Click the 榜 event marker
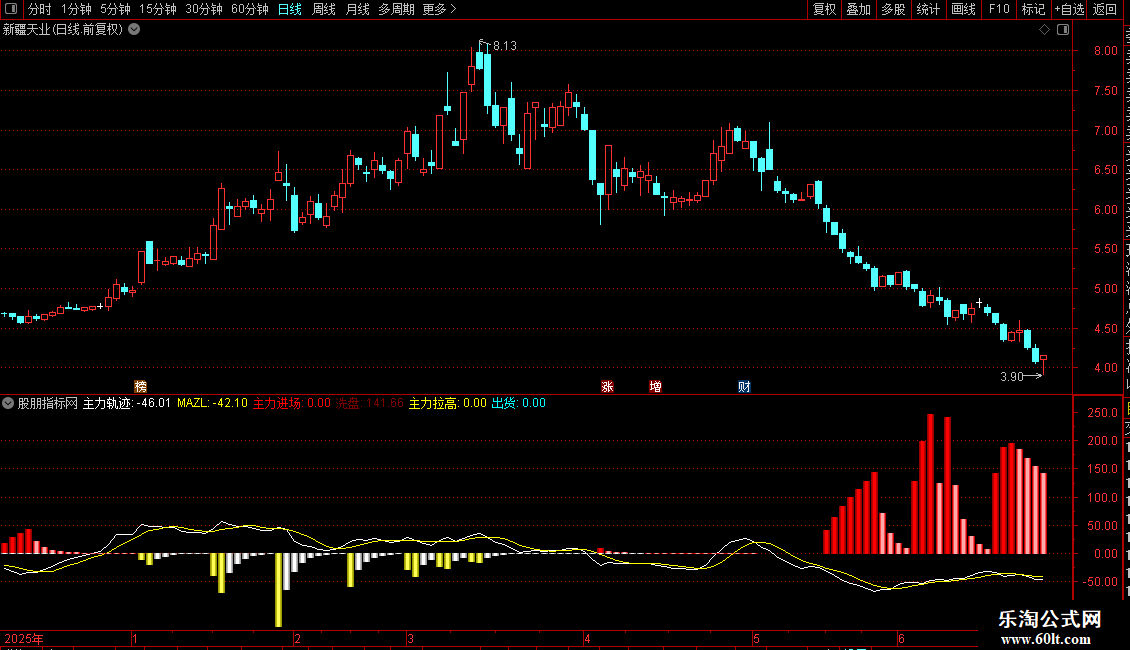This screenshot has width=1130, height=650. click(141, 387)
